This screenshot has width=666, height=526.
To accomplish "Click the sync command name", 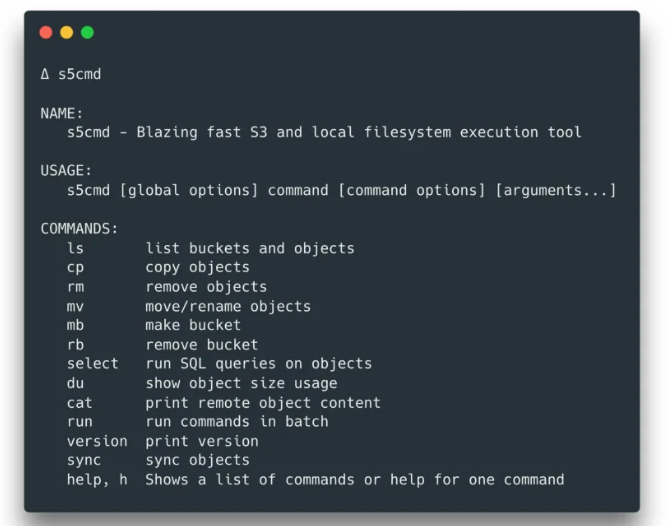I will point(84,460).
